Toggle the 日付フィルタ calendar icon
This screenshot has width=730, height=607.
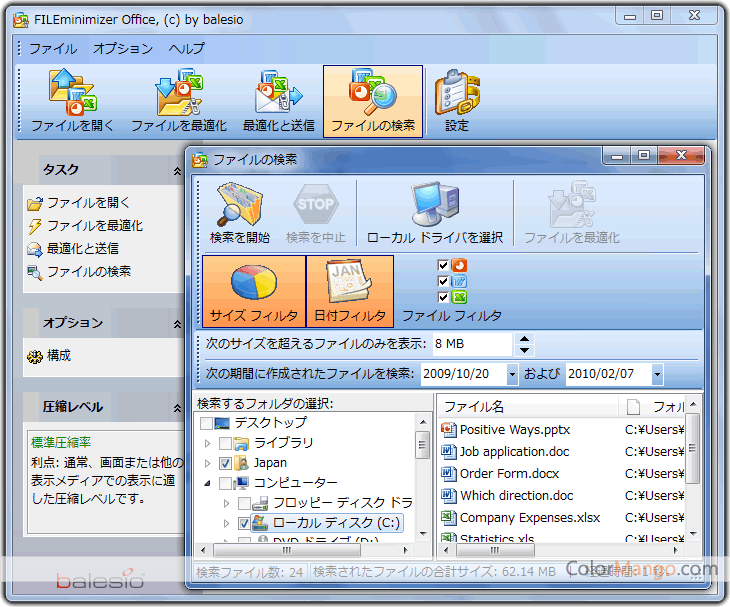(x=350, y=283)
